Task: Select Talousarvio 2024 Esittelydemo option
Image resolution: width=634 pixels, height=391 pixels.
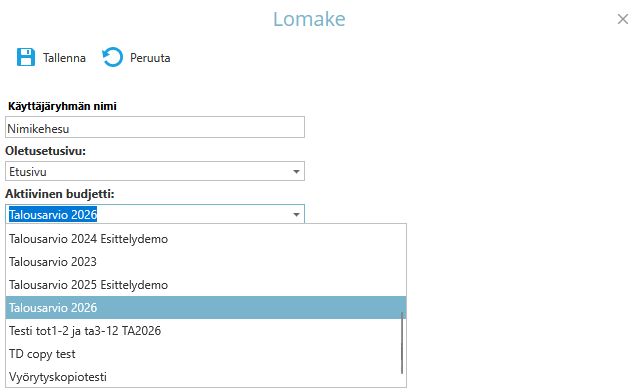Action: pos(206,239)
